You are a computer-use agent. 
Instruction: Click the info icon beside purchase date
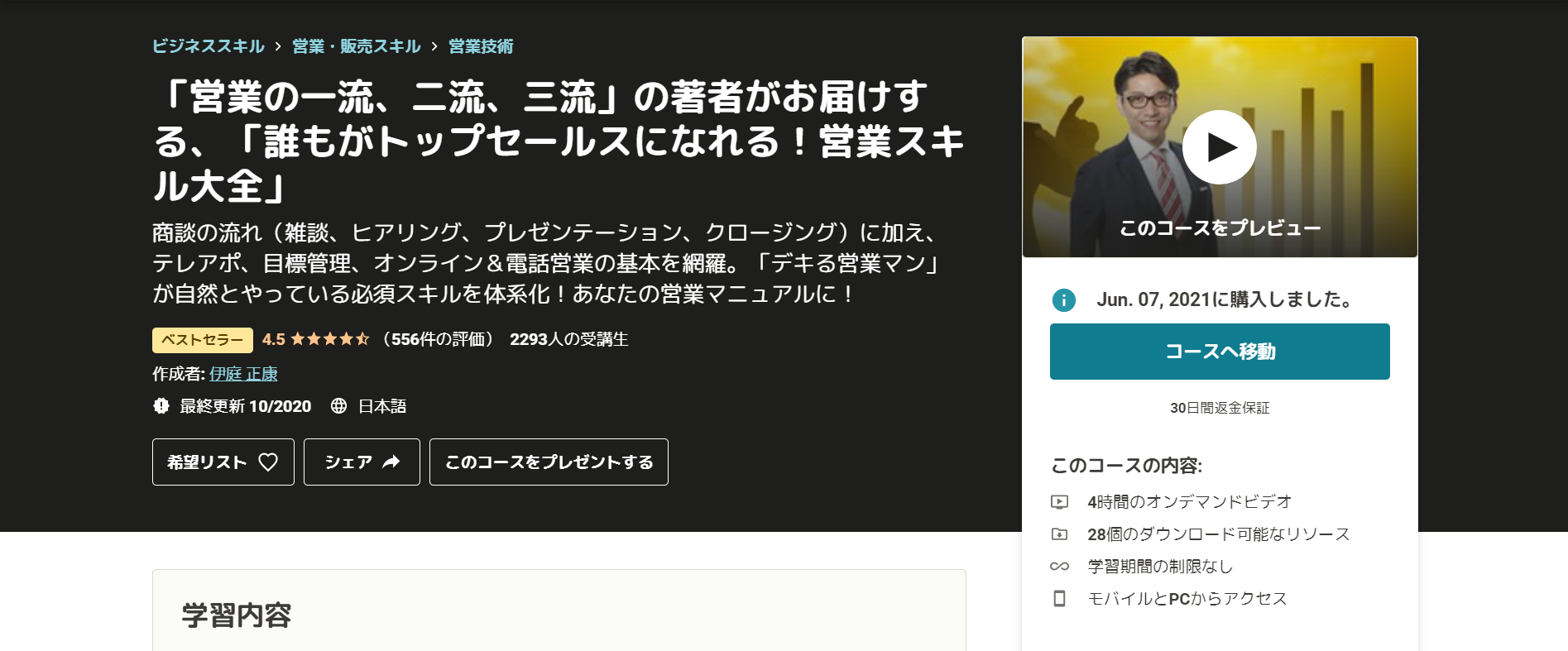click(1063, 299)
